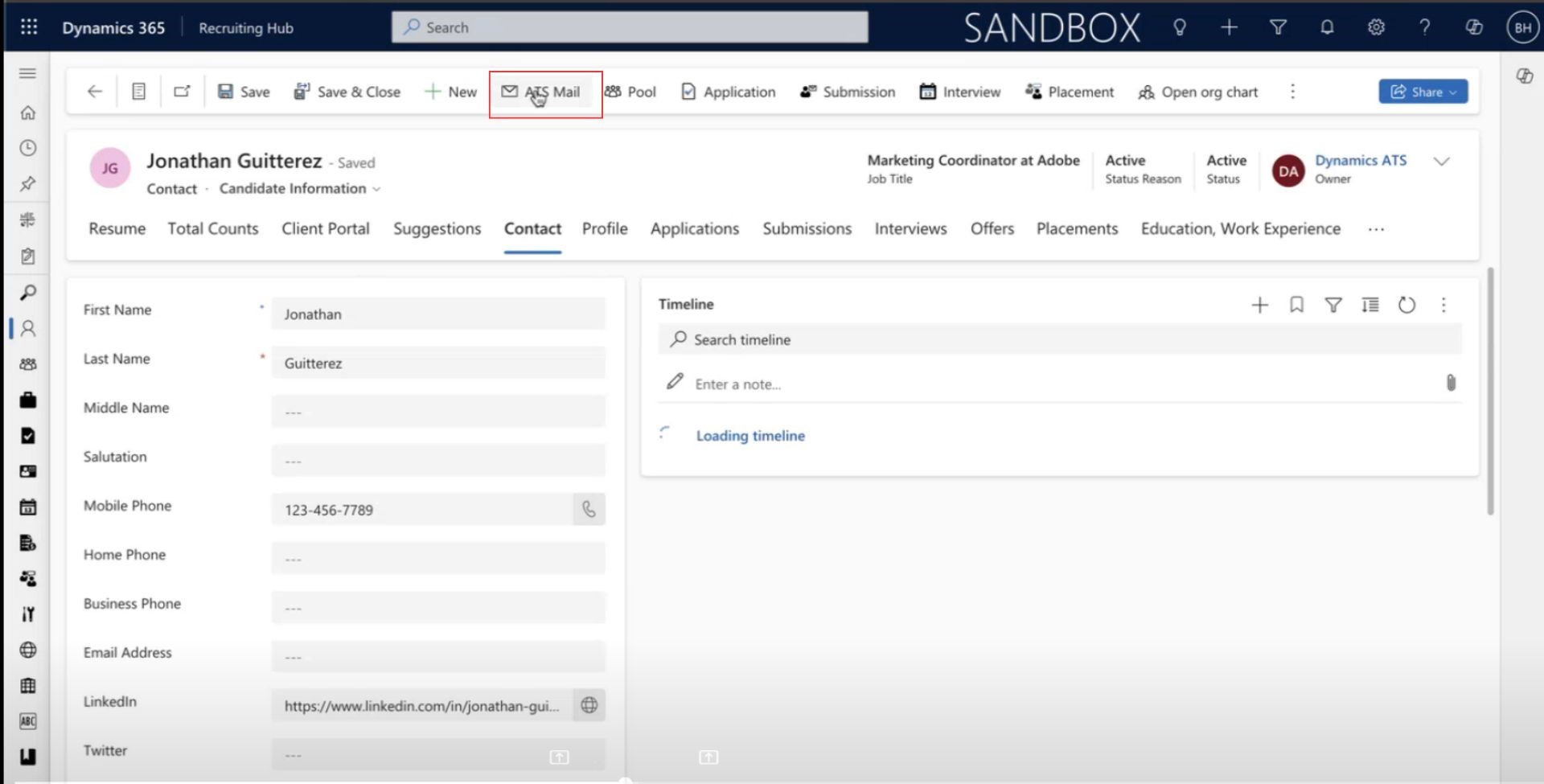Open the Placements tab
The height and width of the screenshot is (784, 1544).
pyautogui.click(x=1078, y=229)
